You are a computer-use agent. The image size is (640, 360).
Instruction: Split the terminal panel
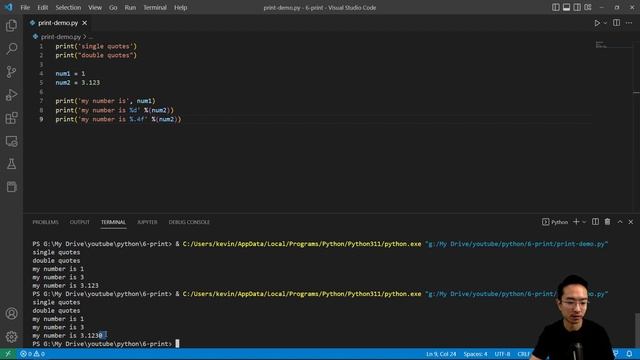(596, 222)
